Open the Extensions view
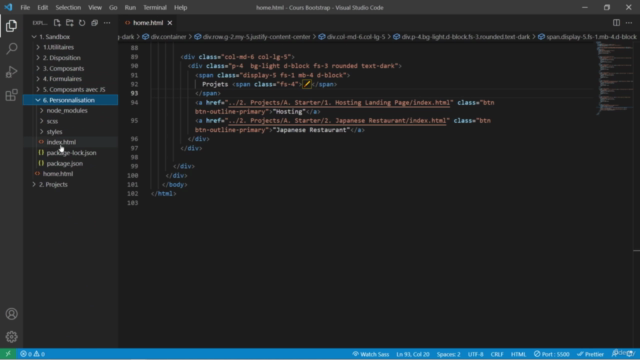This screenshot has height=360, width=640. (11, 95)
